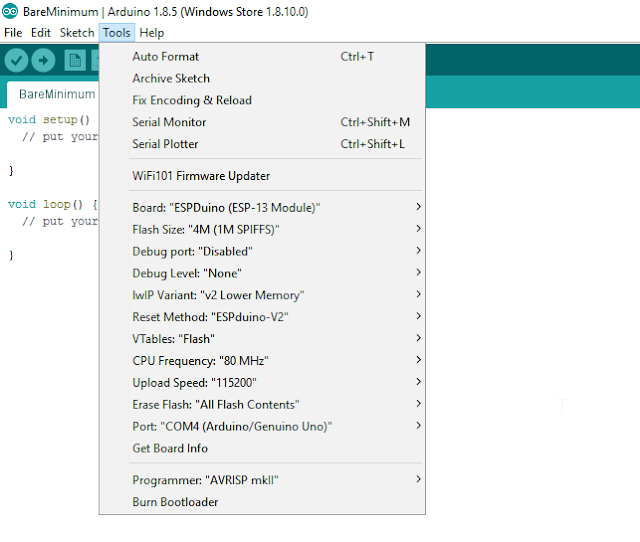Close the open Tools menu
This screenshot has height=542, width=640.
pyautogui.click(x=117, y=33)
